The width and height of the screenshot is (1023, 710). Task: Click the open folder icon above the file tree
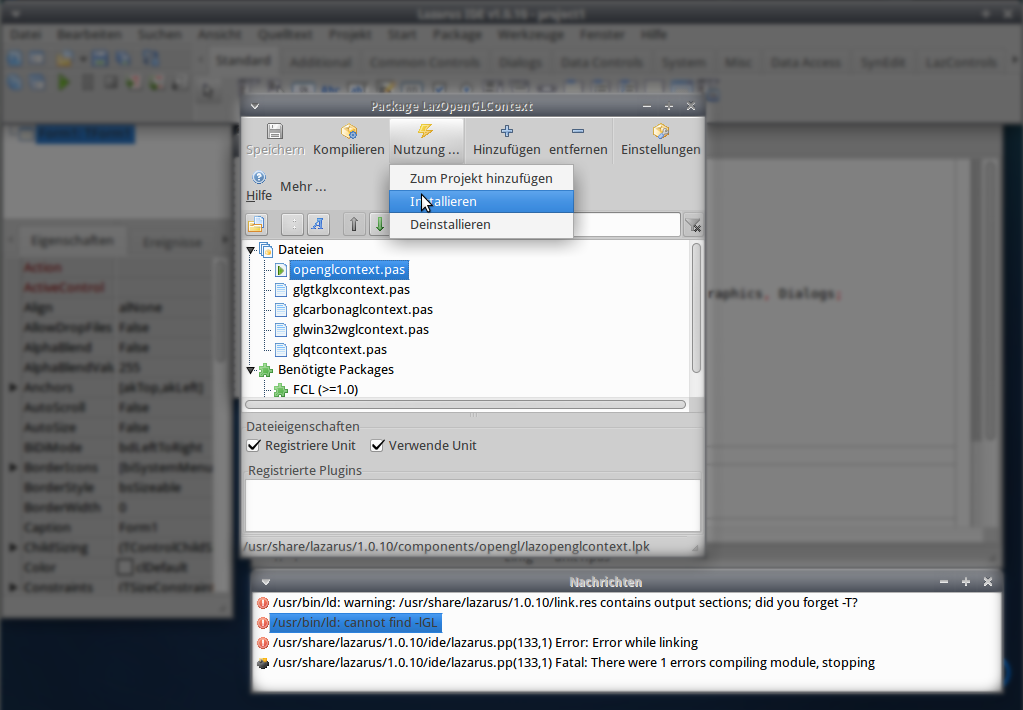click(x=256, y=224)
